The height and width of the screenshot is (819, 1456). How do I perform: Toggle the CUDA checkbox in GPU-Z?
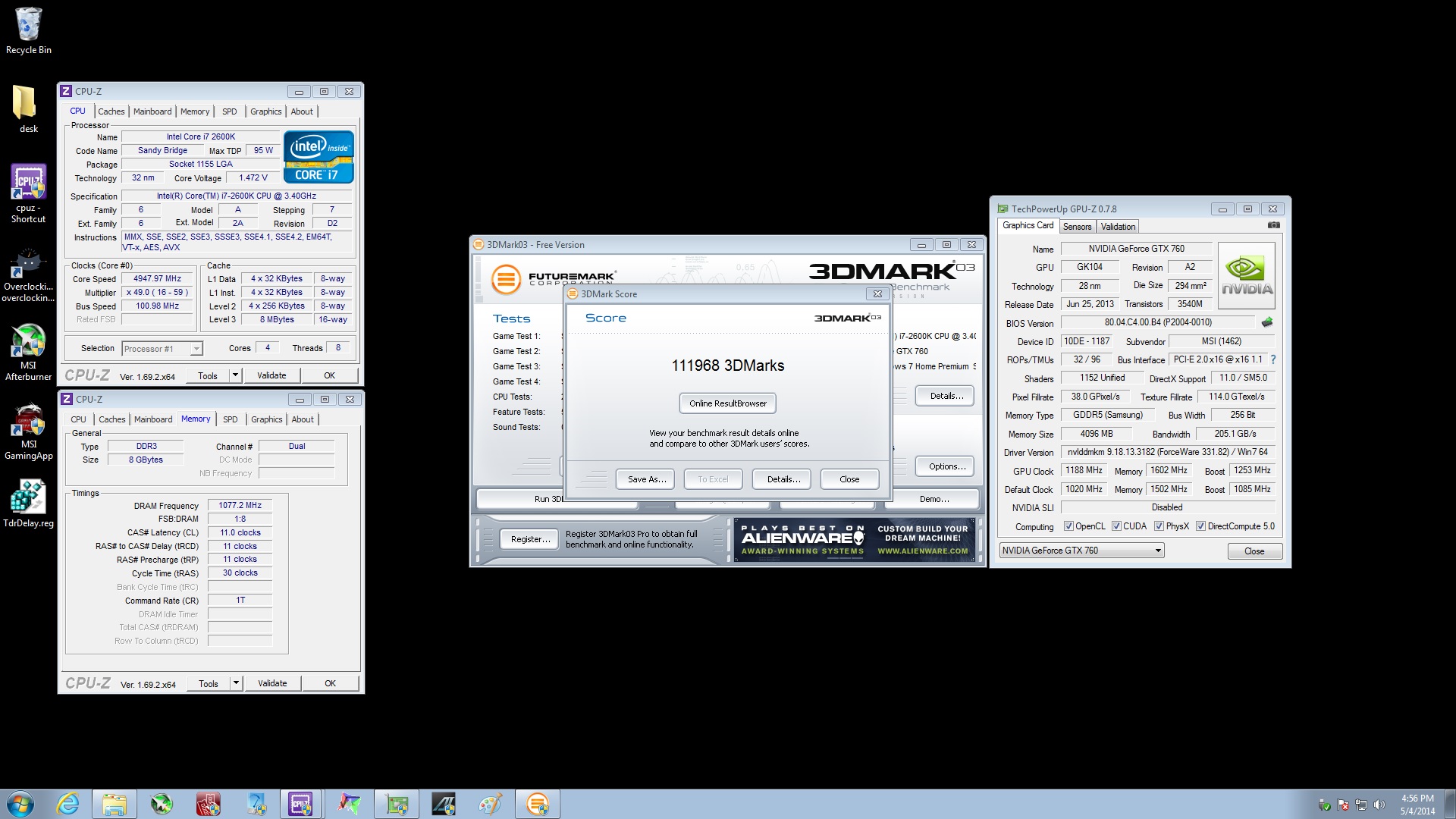[1116, 526]
